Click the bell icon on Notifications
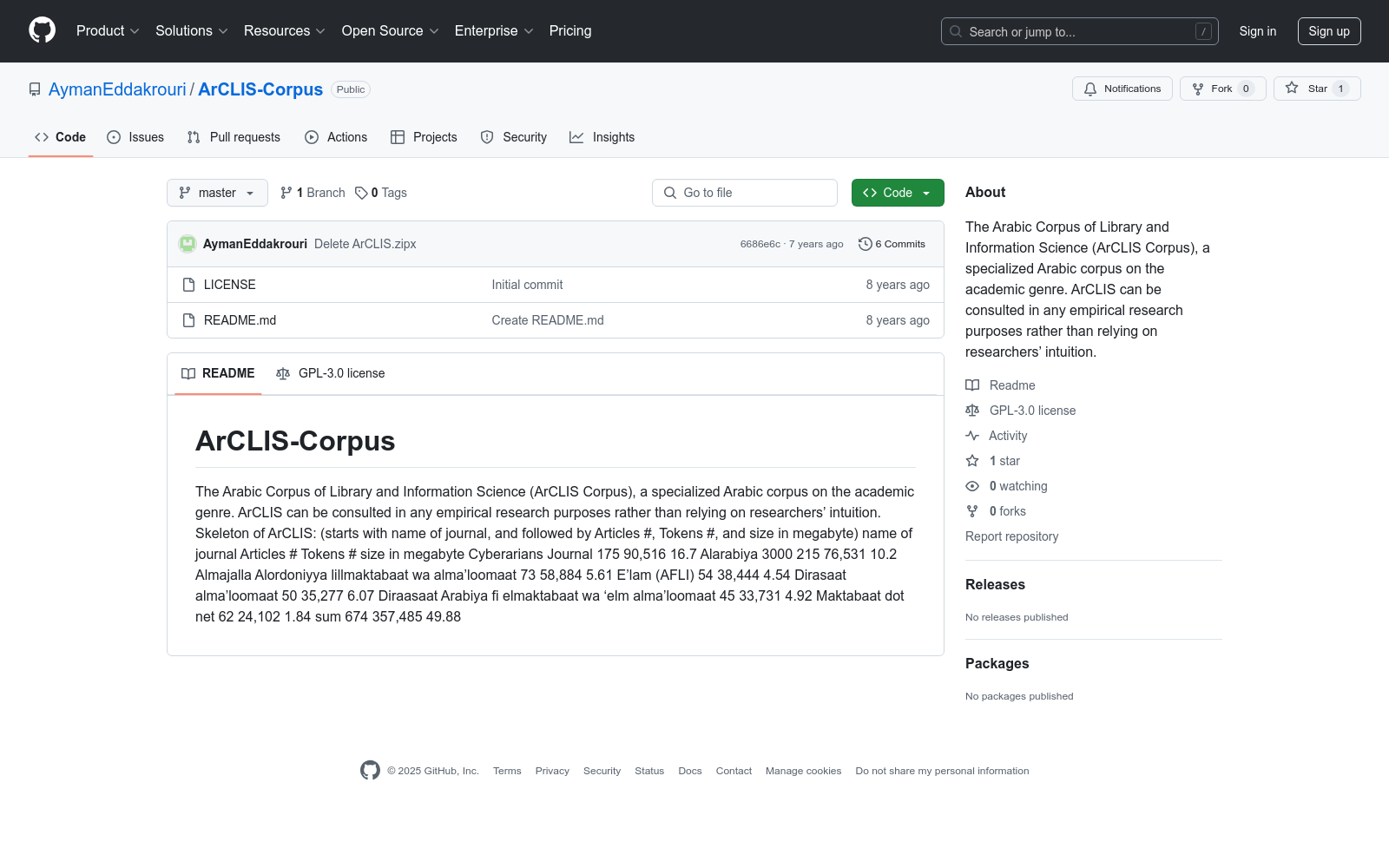This screenshot has height=868, width=1389. click(x=1090, y=89)
